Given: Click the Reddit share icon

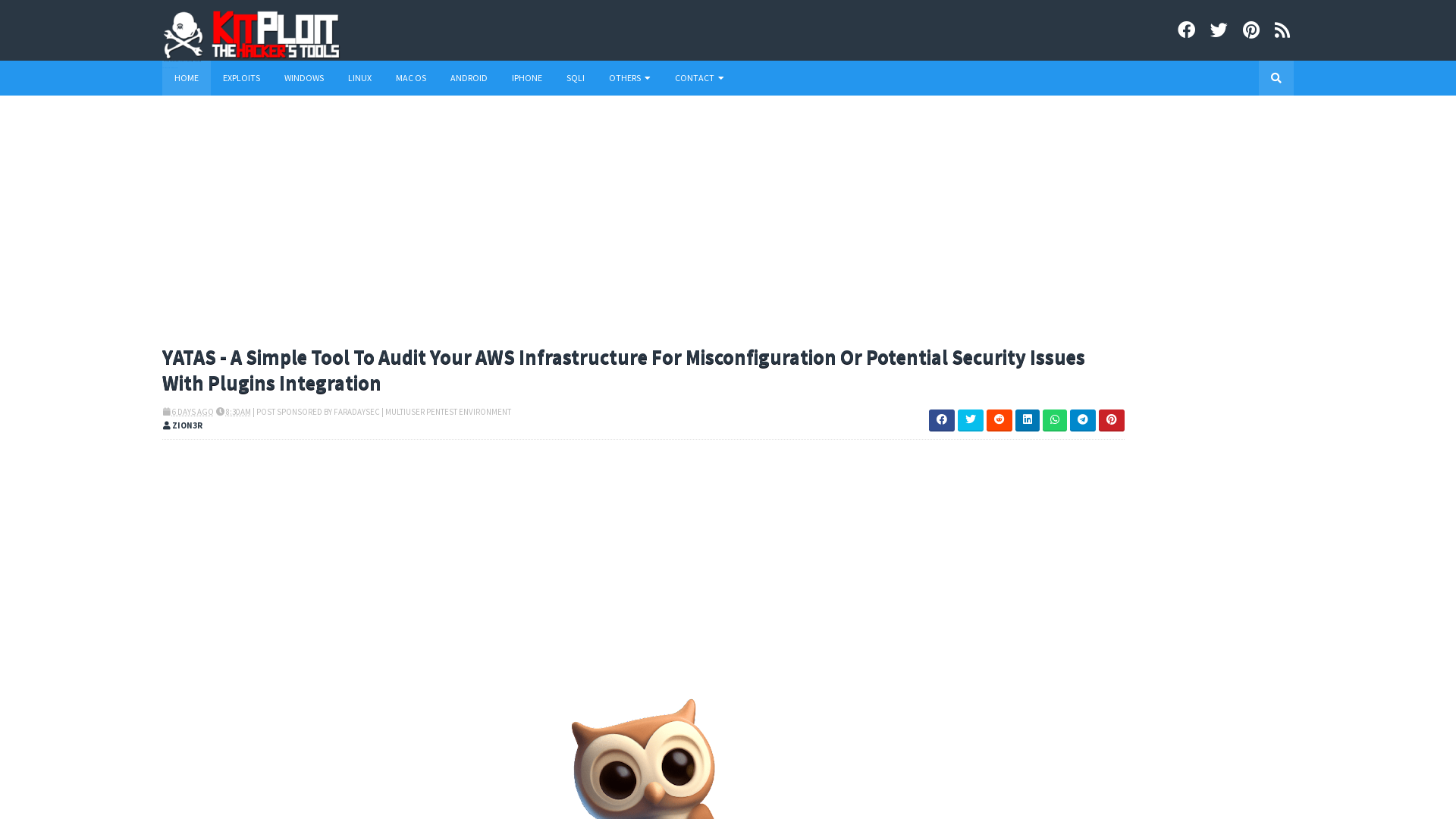Looking at the screenshot, I should tap(998, 420).
